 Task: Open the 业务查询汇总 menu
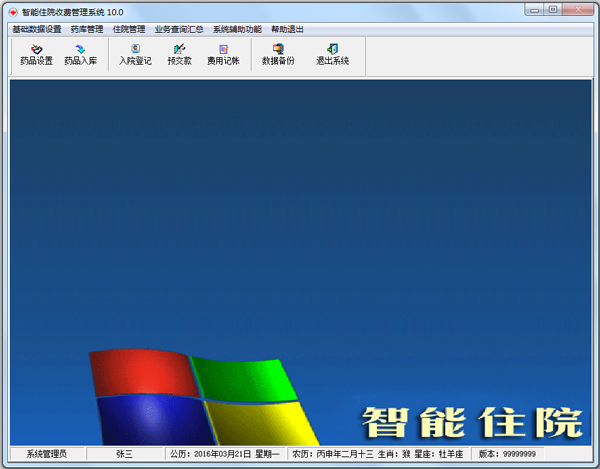click(x=179, y=29)
